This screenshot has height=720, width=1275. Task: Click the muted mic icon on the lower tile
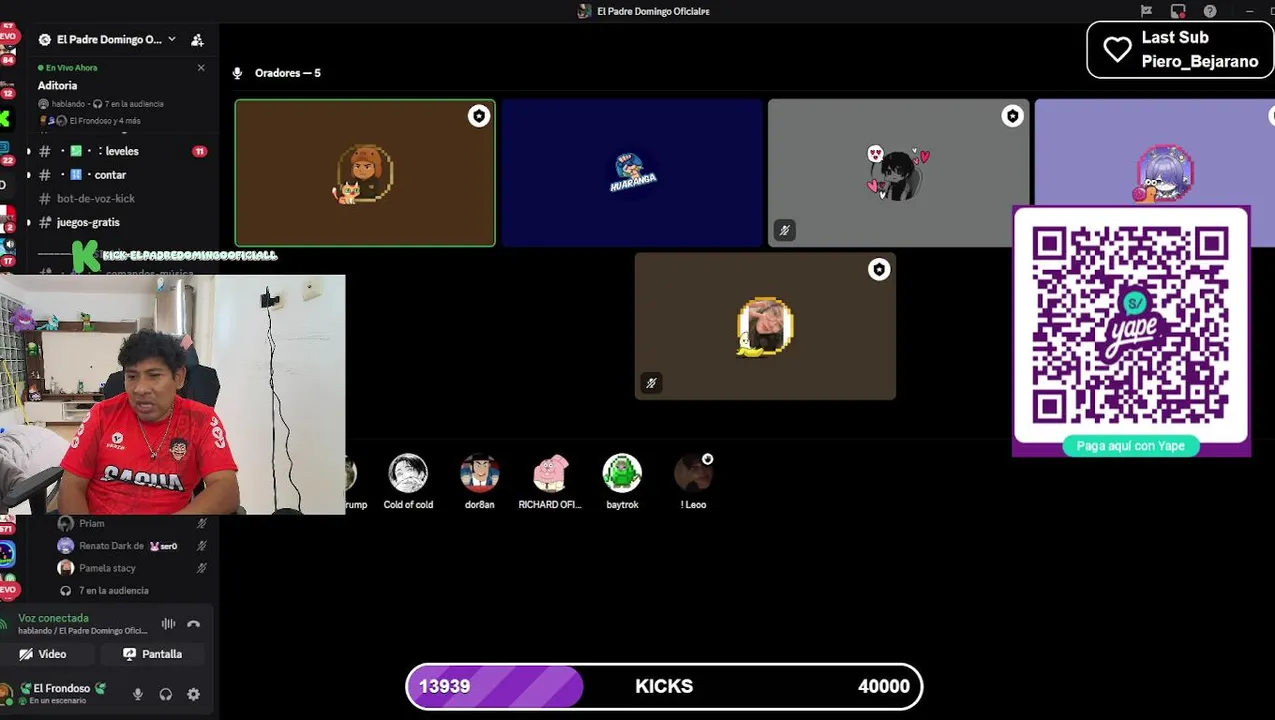pyautogui.click(x=652, y=383)
